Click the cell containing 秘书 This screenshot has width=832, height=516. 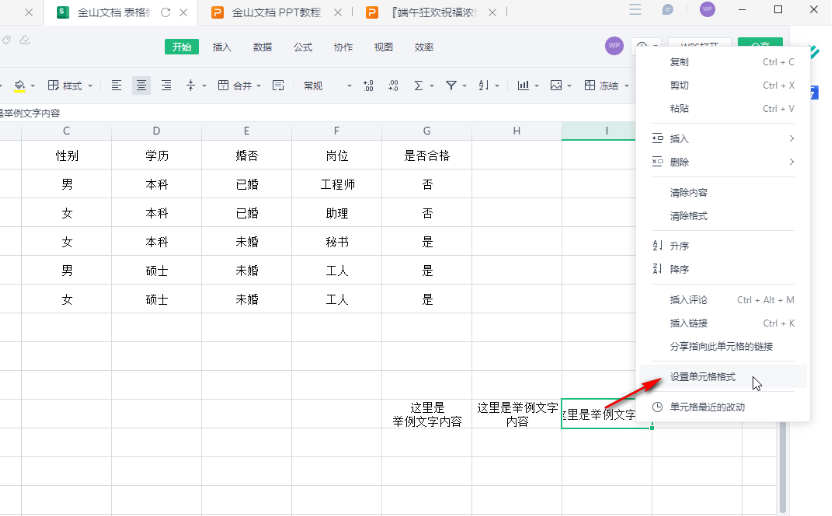coord(337,242)
